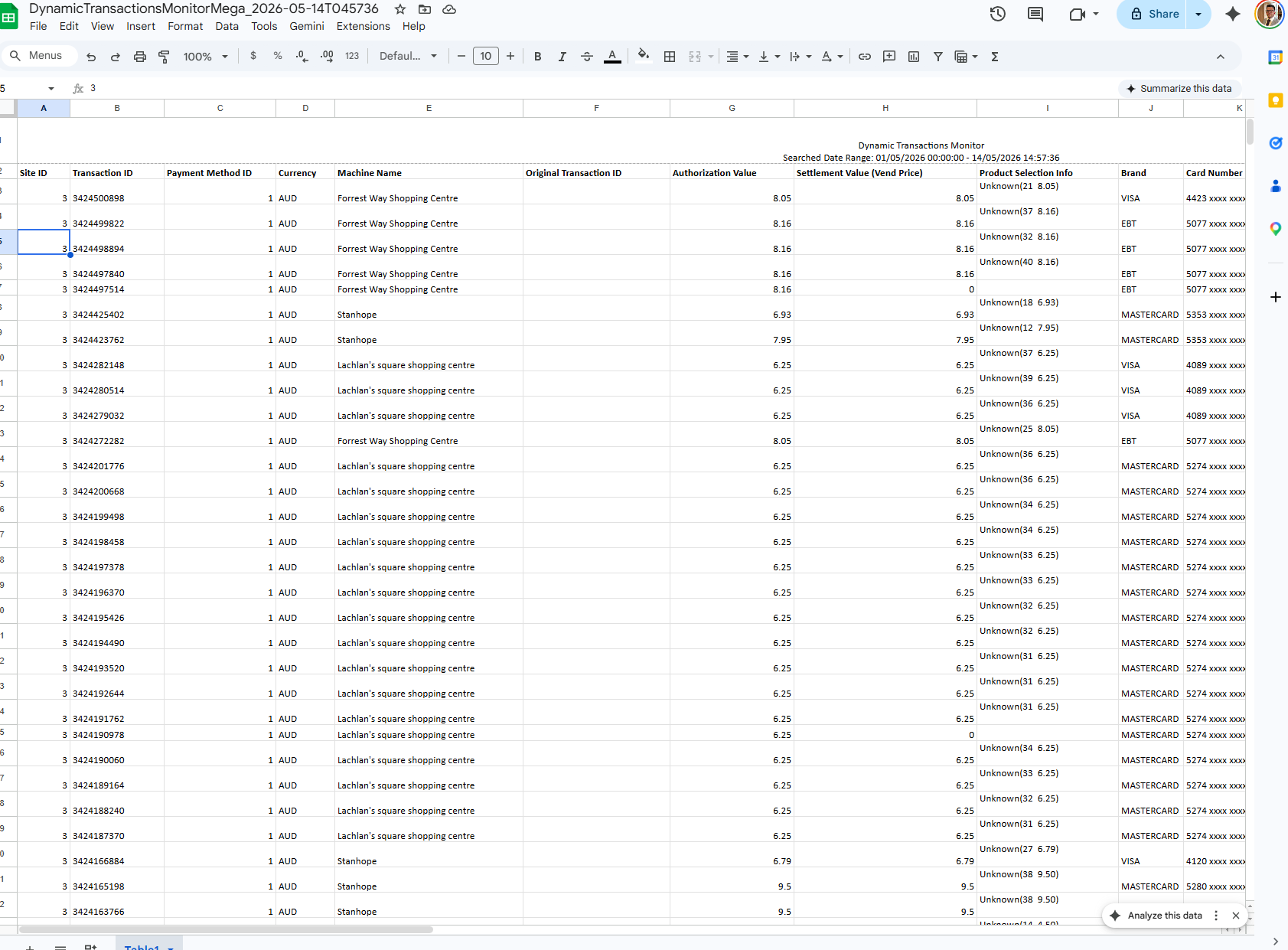Open the Functions sigma menu
Screen dimensions: 1288x950
[x=995, y=57]
